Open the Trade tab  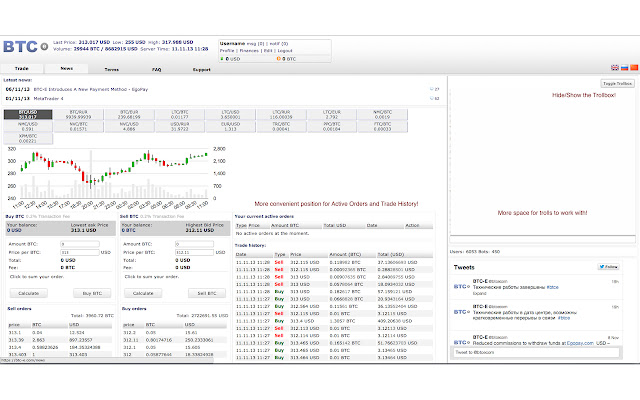coord(22,69)
